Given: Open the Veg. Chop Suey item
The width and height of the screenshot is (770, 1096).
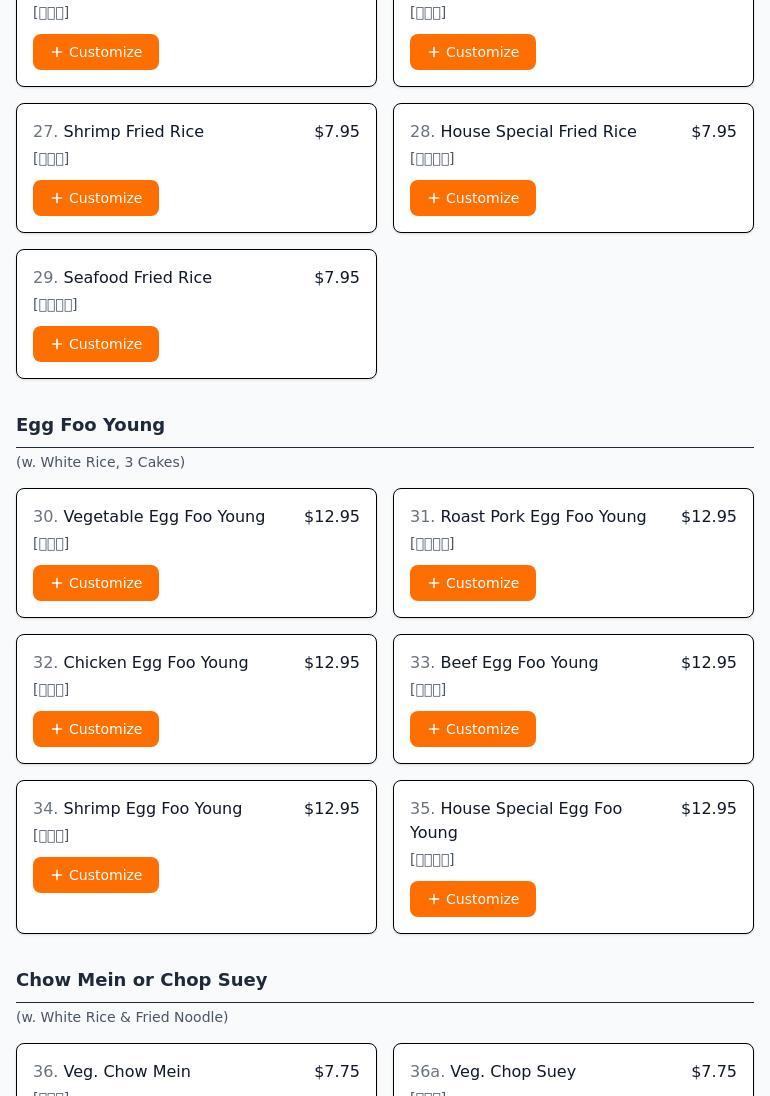Looking at the screenshot, I should [x=512, y=1071].
